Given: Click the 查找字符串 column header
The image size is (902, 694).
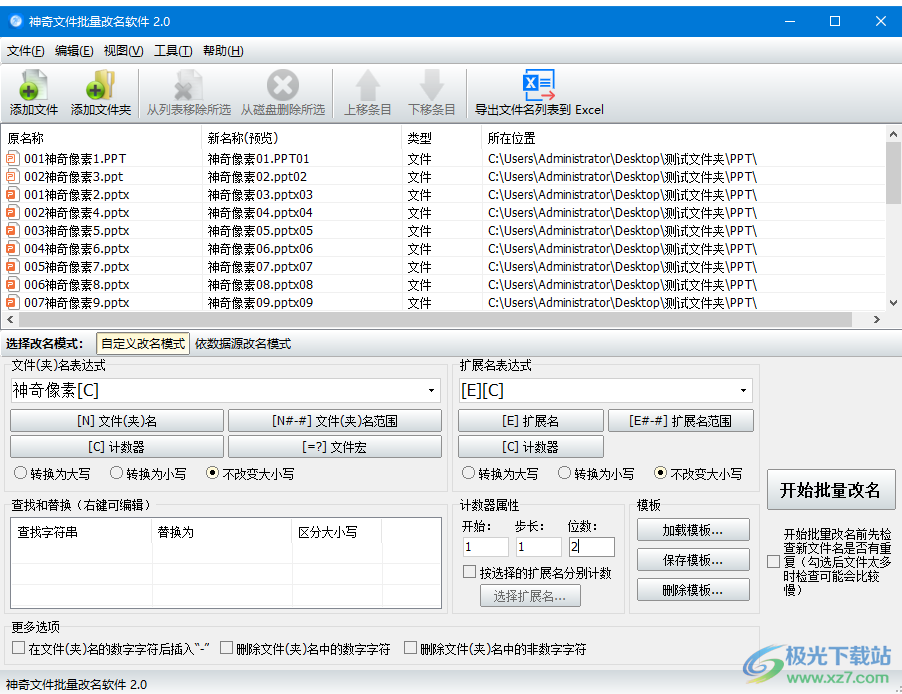Looking at the screenshot, I should pyautogui.click(x=81, y=532).
